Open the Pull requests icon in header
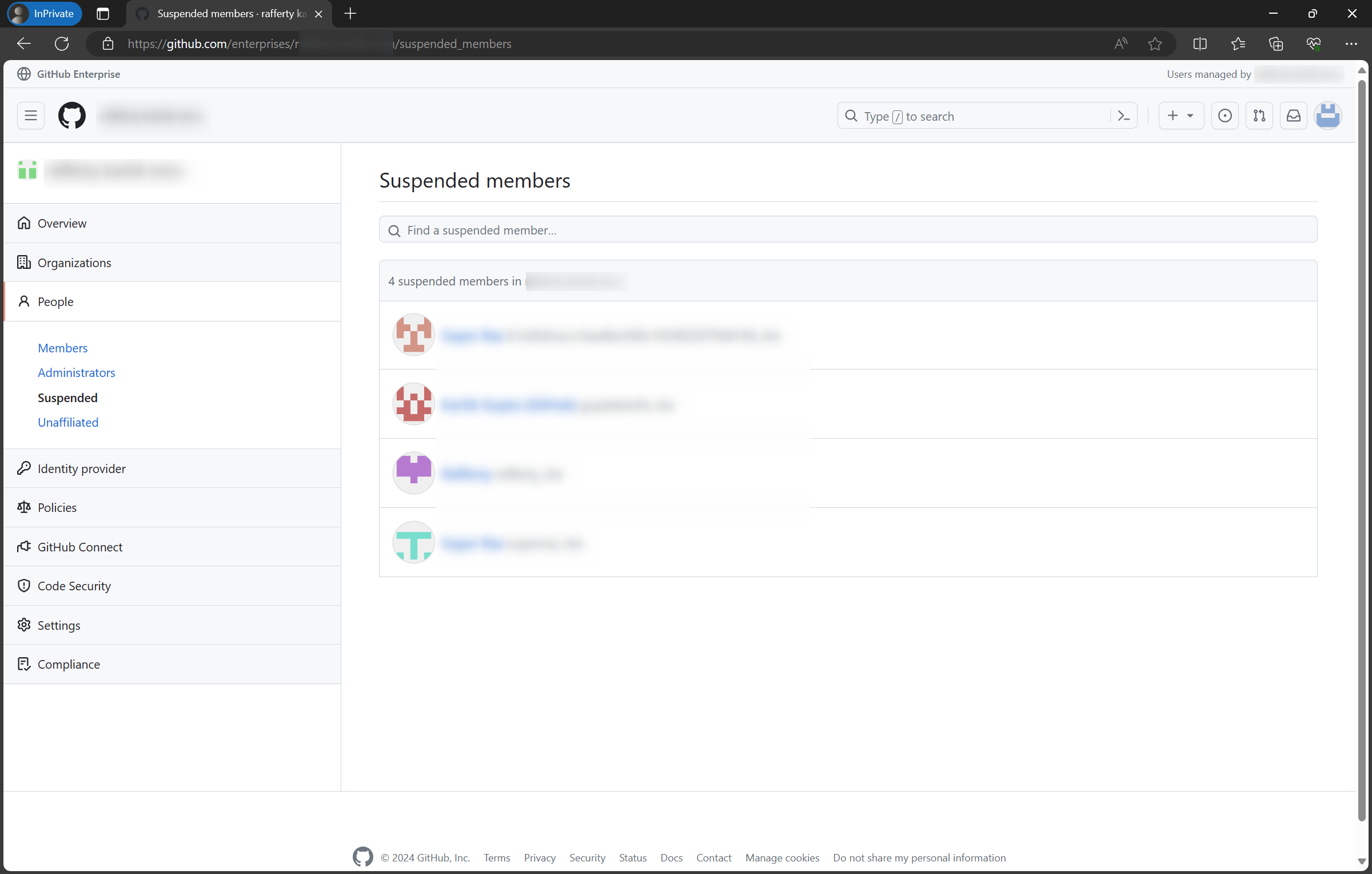This screenshot has height=874, width=1372. pos(1259,116)
